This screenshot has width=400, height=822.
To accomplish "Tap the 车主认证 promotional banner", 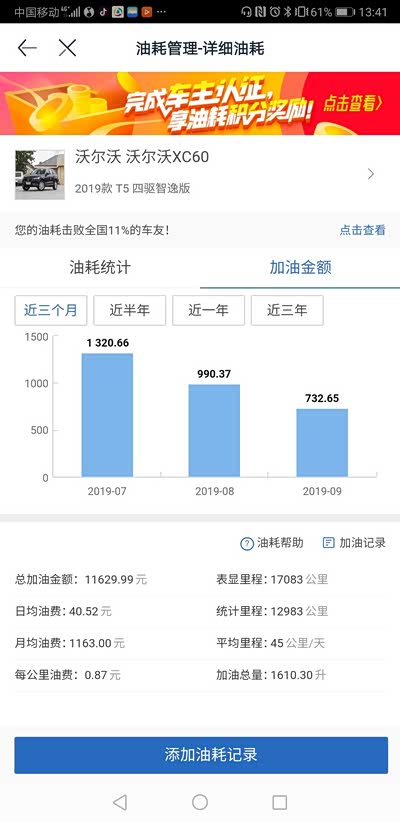I will (x=200, y=103).
